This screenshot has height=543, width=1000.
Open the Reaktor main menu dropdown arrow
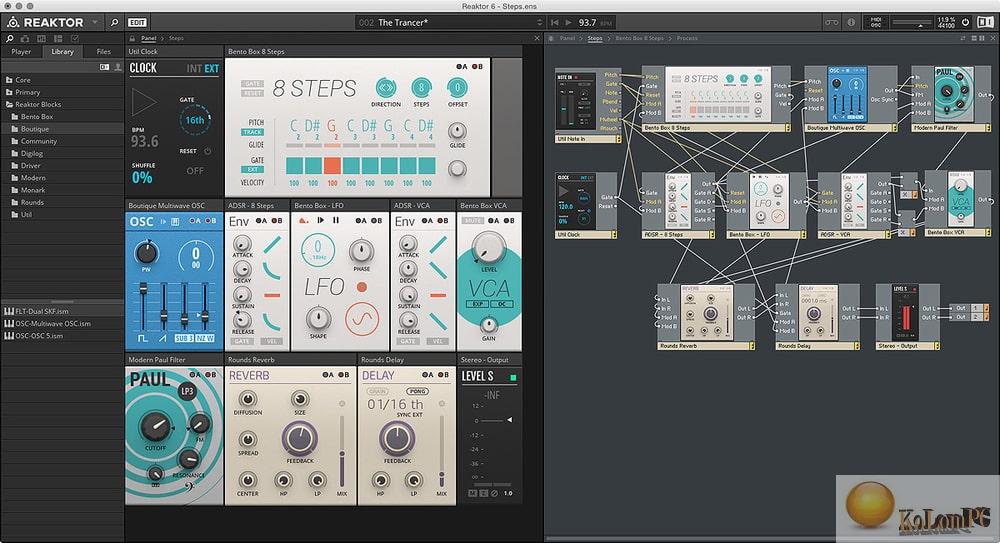click(95, 22)
